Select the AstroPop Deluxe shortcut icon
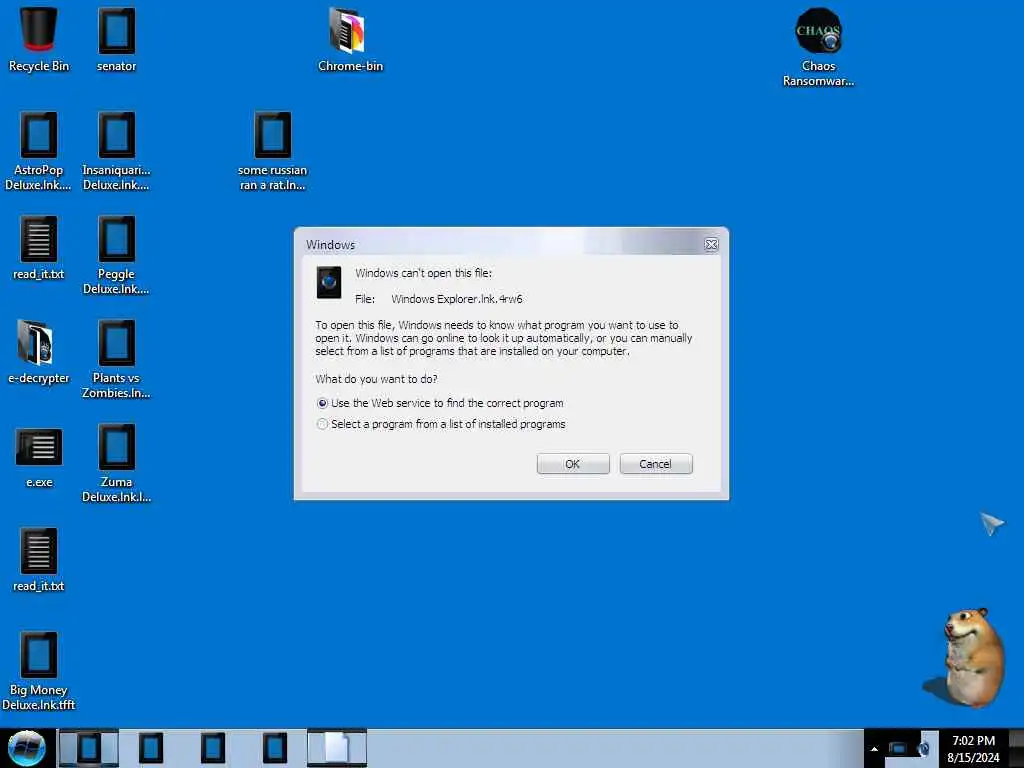This screenshot has width=1024, height=768. click(x=39, y=152)
